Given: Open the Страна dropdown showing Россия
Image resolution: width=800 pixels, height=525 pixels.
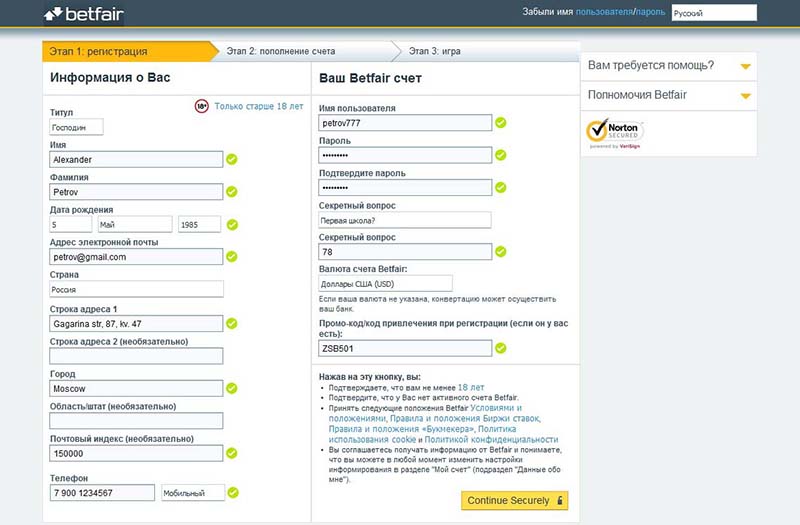Looking at the screenshot, I should point(136,289).
